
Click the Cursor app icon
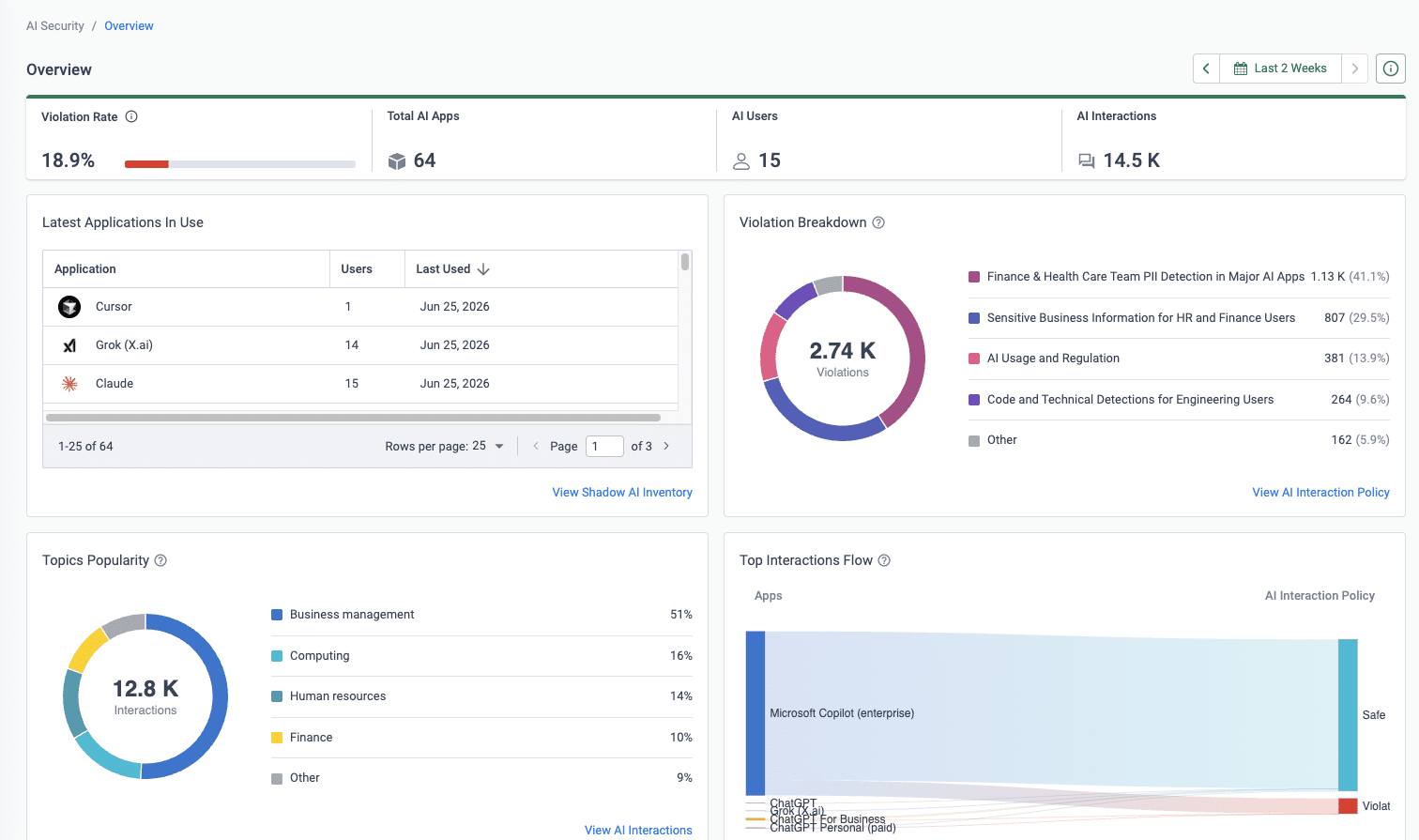69,307
